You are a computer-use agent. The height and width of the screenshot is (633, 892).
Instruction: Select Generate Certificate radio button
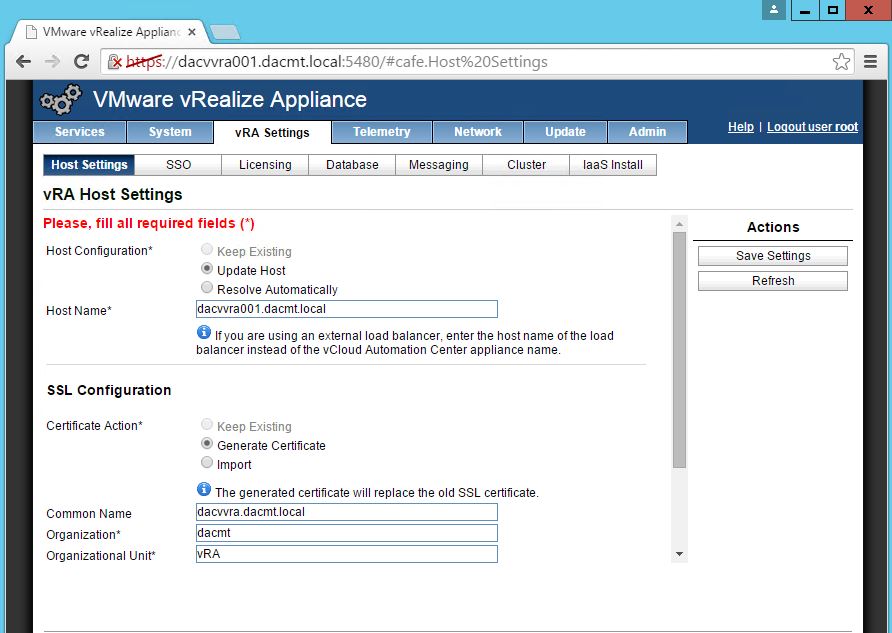tap(207, 444)
